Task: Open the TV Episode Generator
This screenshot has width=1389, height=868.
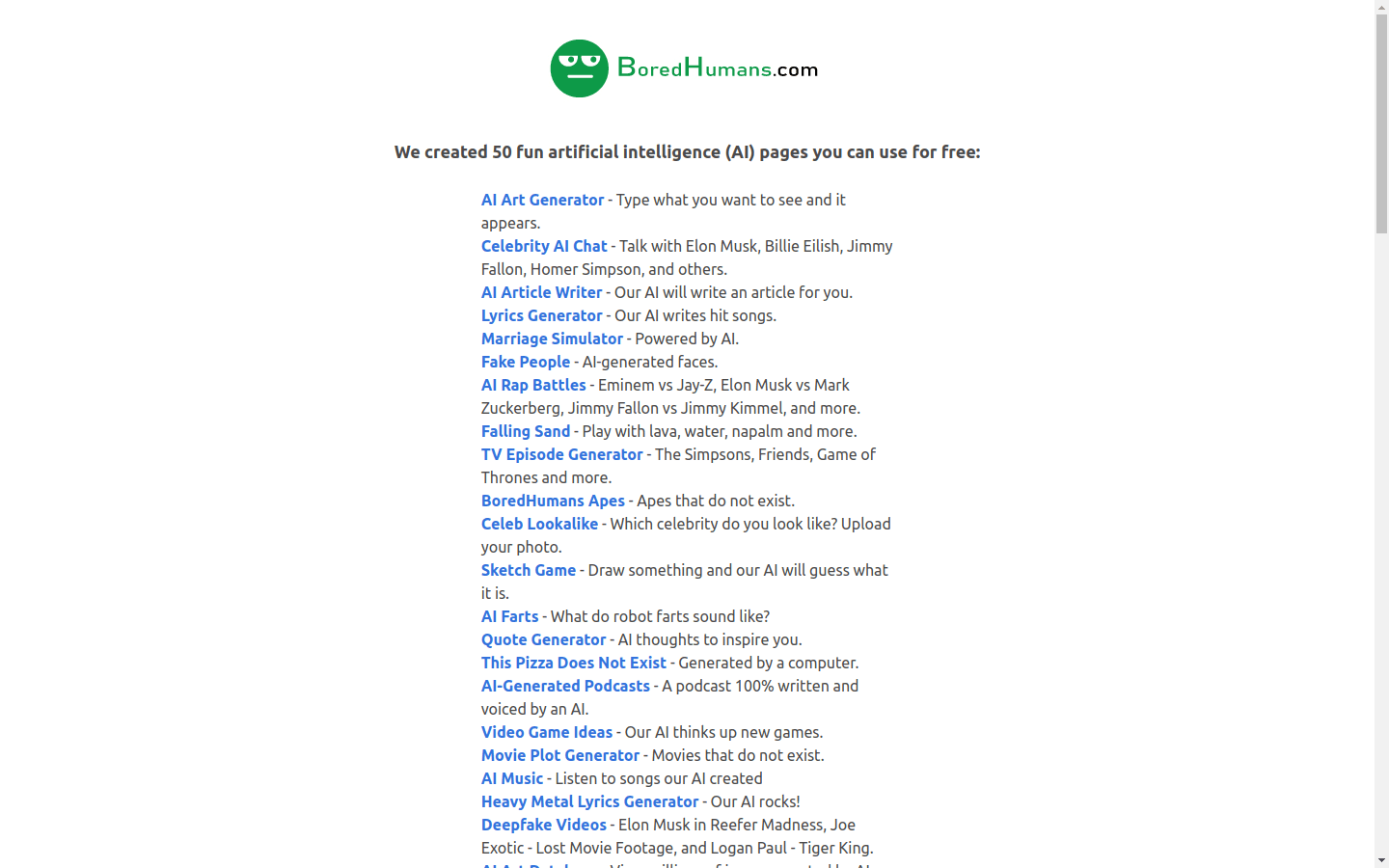Action: click(x=561, y=454)
